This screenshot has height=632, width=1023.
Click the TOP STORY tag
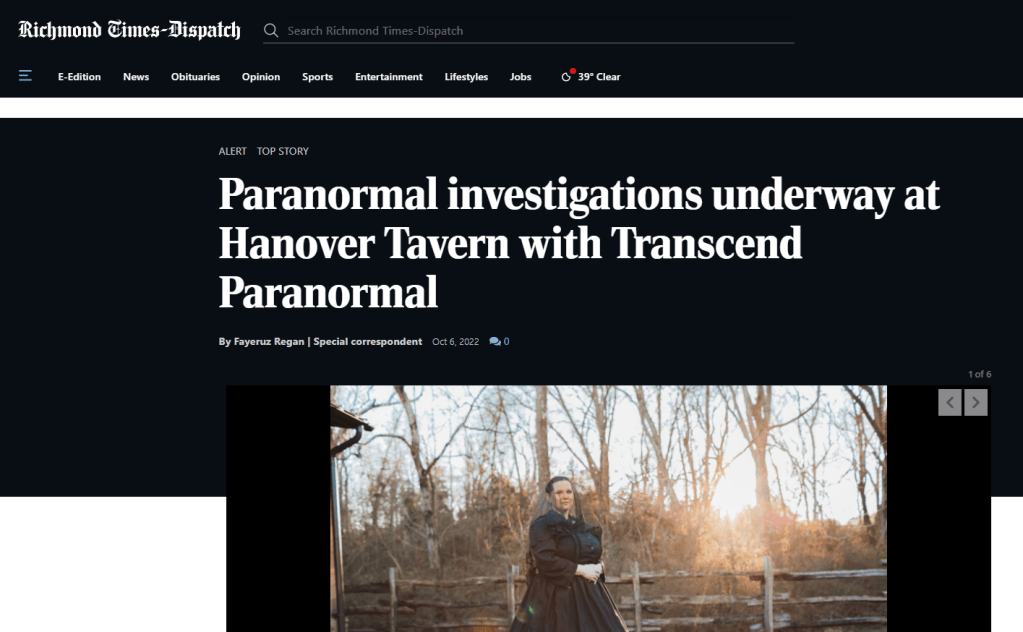(x=282, y=151)
